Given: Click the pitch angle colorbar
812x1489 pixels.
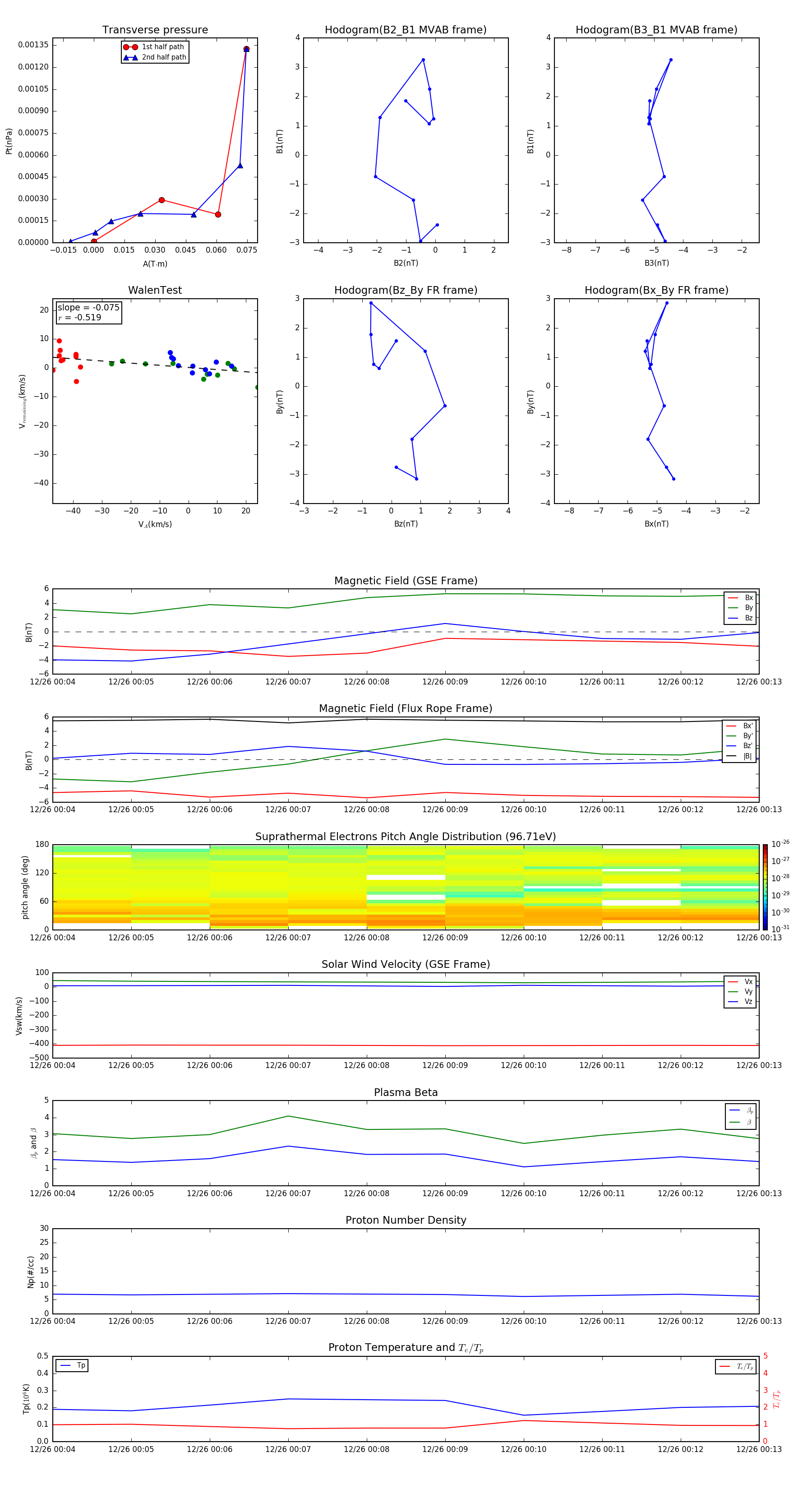Looking at the screenshot, I should click(765, 887).
